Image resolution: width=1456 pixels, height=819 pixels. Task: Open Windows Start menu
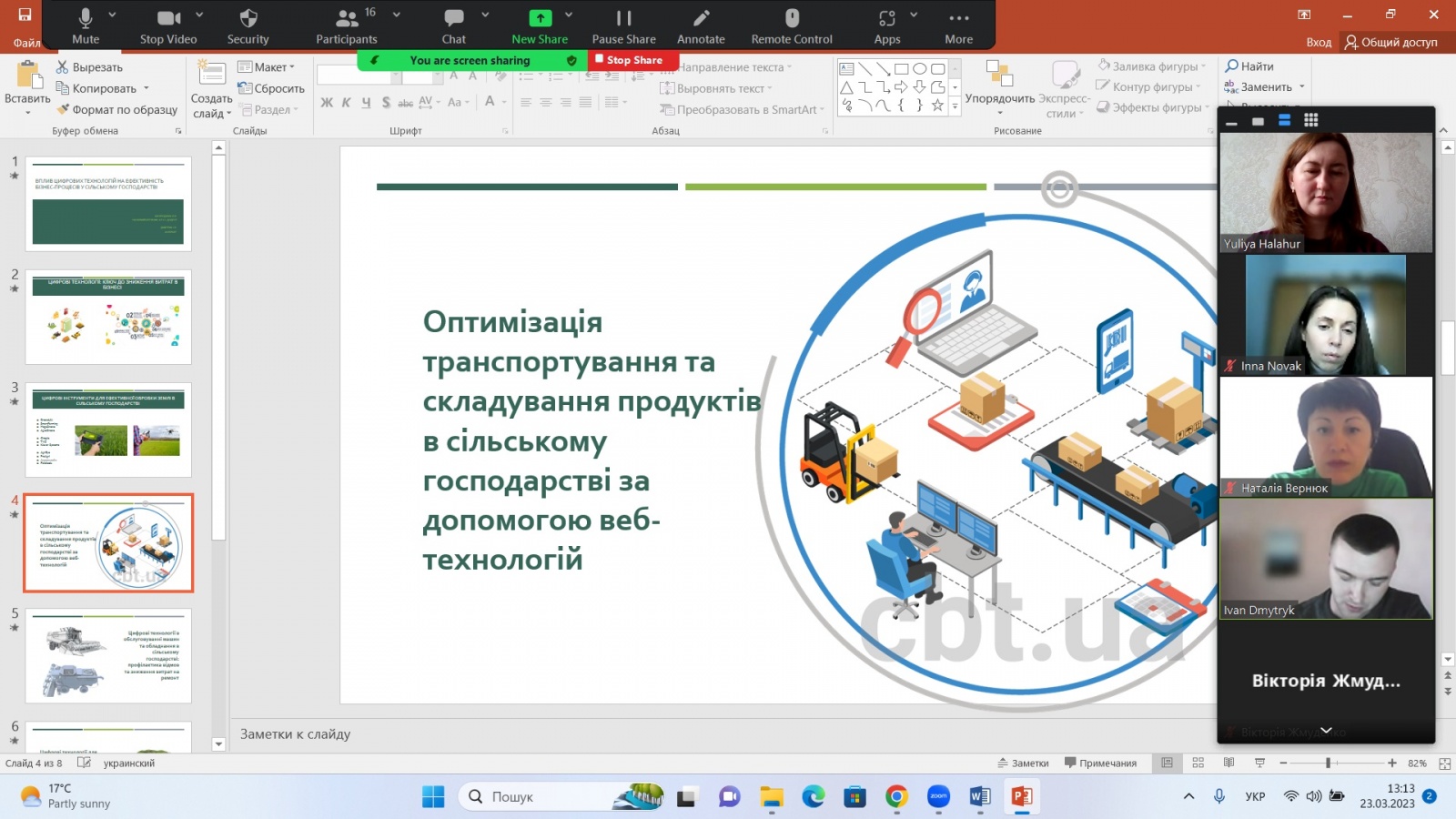pos(433,797)
